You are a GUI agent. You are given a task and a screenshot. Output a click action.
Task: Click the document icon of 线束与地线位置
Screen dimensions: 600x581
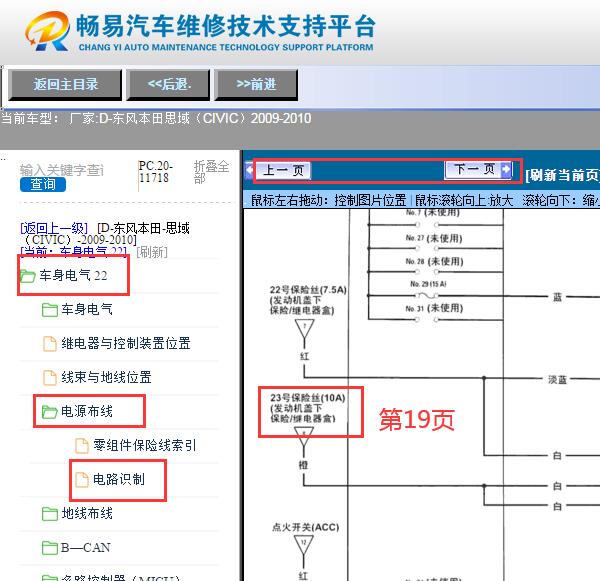[x=50, y=377]
